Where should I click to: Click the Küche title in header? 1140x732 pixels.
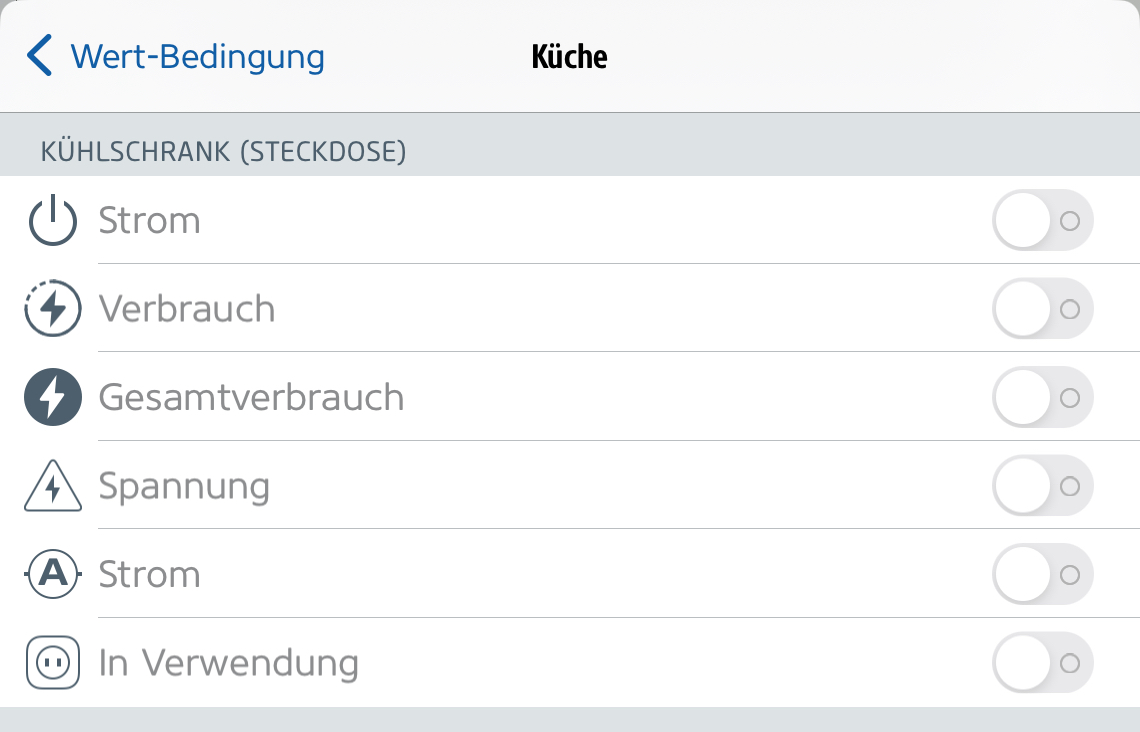pos(569,56)
